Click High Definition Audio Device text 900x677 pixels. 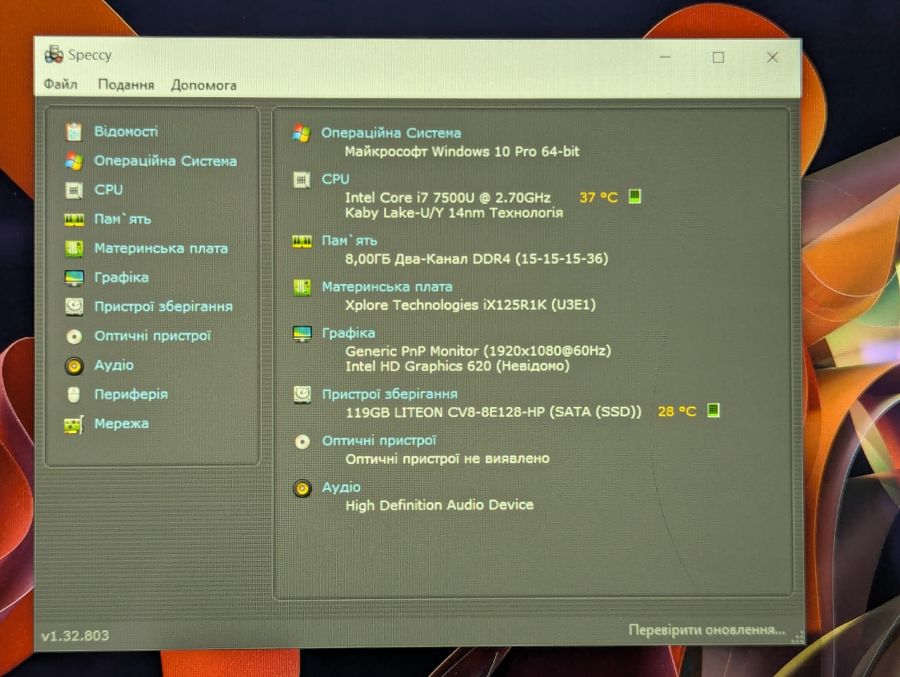pyautogui.click(x=439, y=505)
